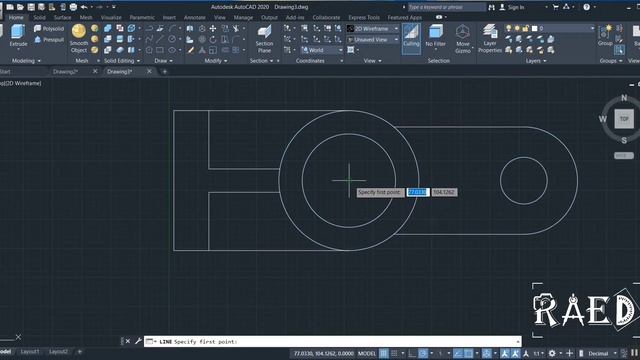Expand the Modify panel

216,61
